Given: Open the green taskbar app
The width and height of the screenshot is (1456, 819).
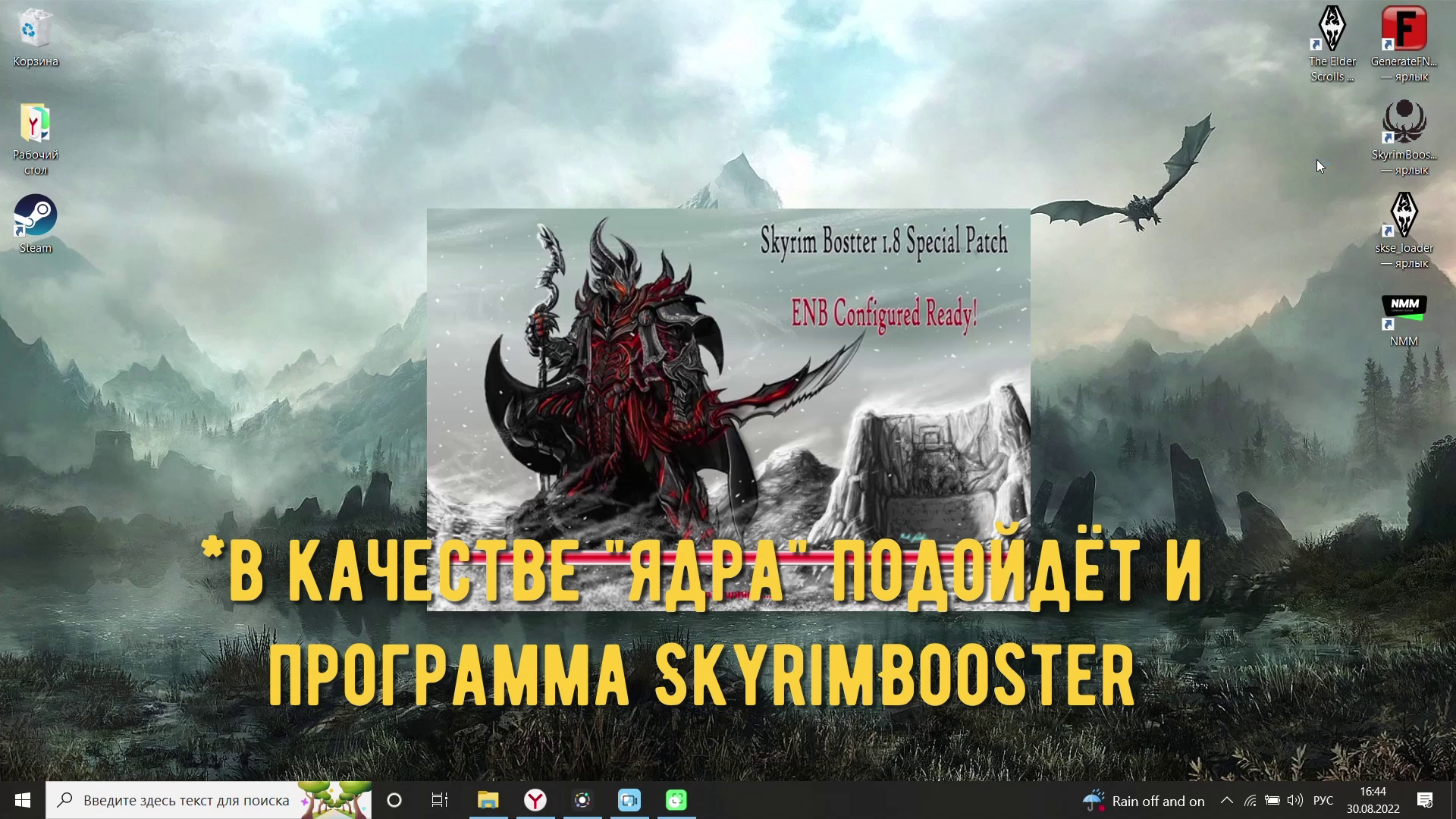Looking at the screenshot, I should click(x=676, y=800).
